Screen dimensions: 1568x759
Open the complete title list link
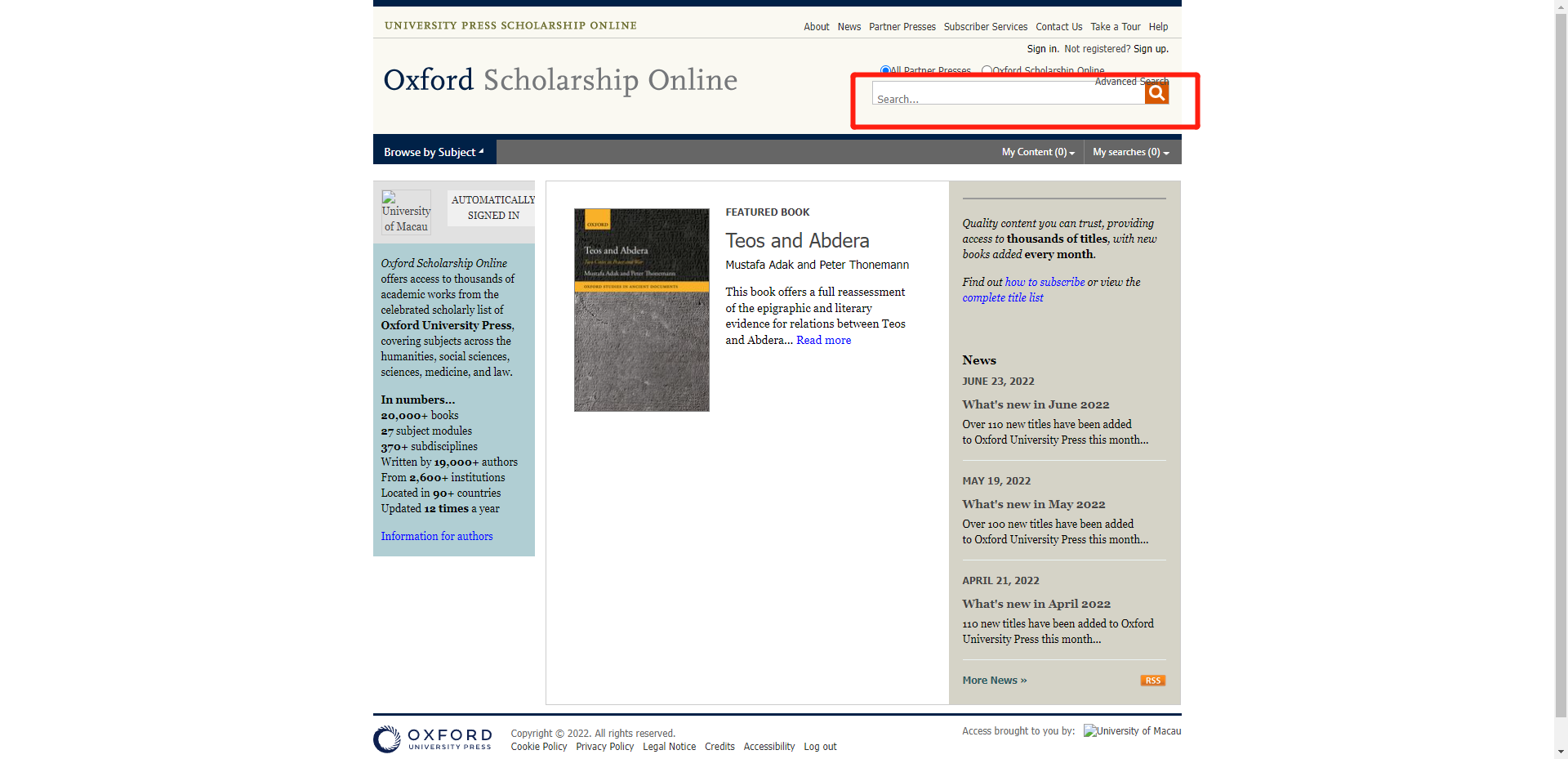1003,297
